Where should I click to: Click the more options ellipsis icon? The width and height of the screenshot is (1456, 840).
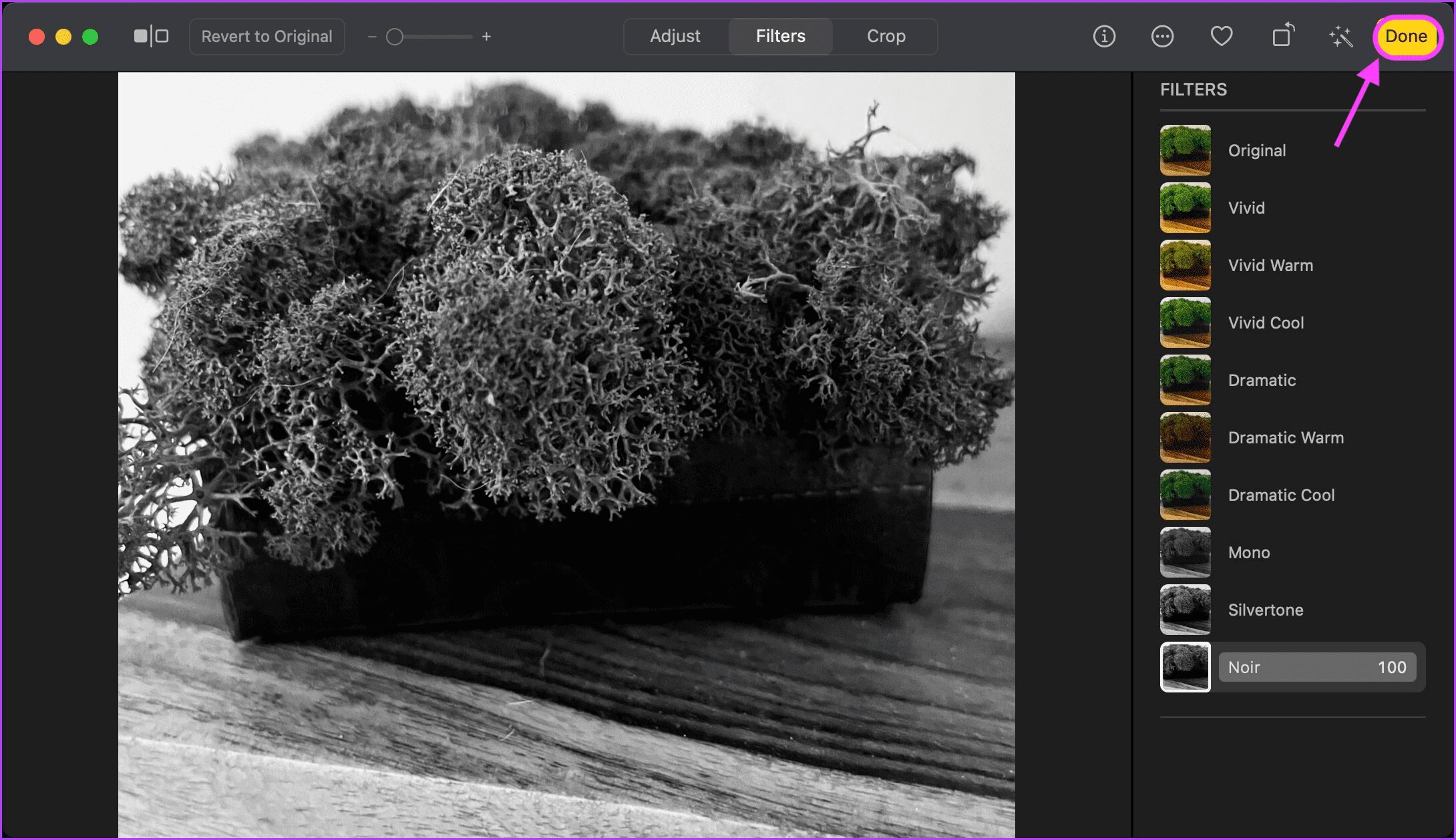click(x=1163, y=36)
